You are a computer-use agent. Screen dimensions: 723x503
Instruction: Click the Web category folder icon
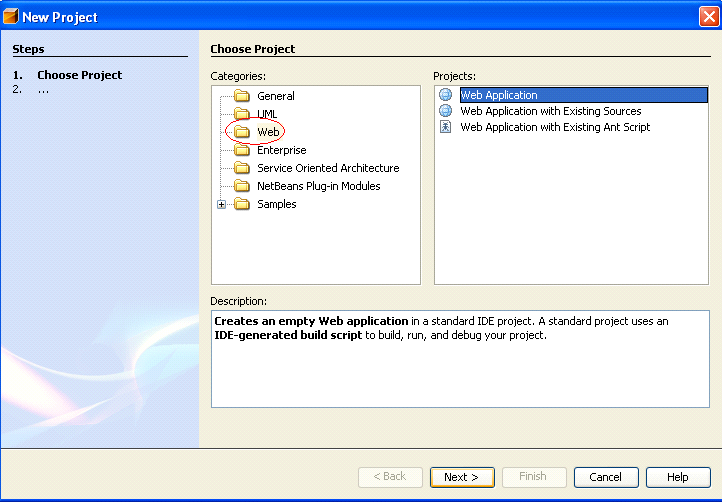[242, 132]
